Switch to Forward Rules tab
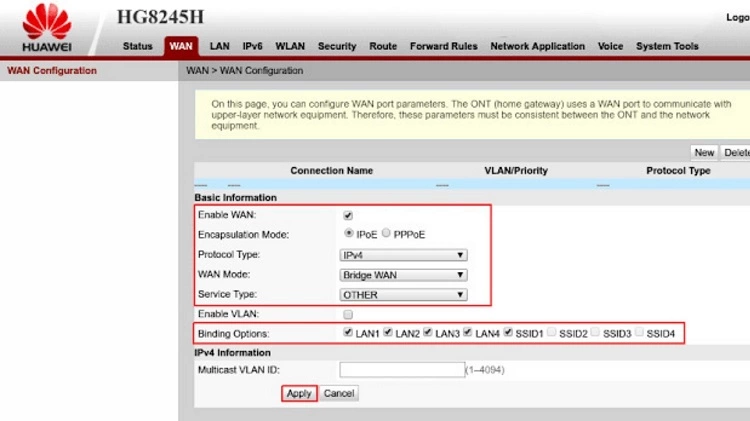Screen dimensions: 750x421 443,46
